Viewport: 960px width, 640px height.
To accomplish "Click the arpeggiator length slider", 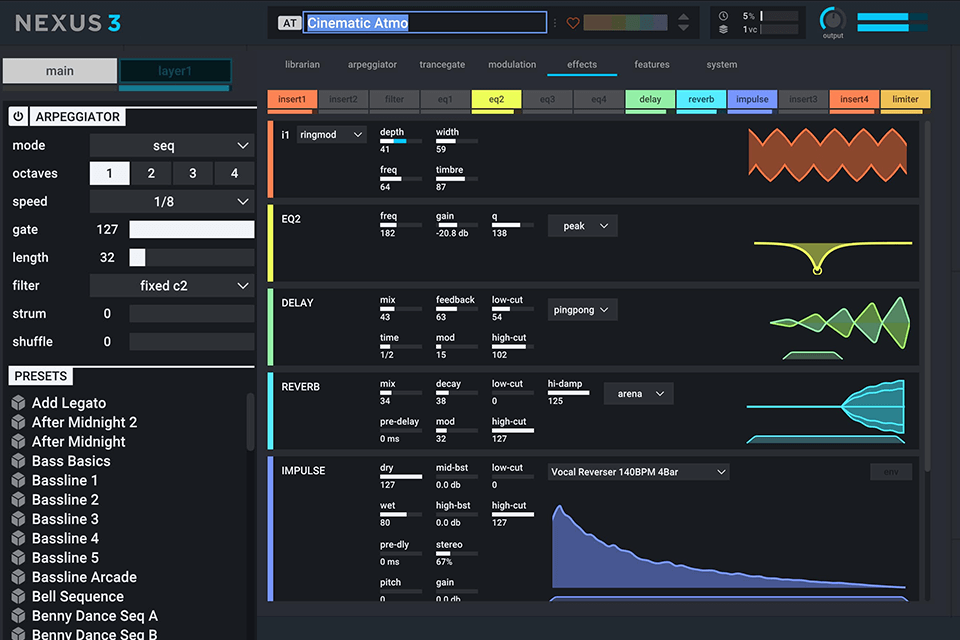I will tap(192, 257).
